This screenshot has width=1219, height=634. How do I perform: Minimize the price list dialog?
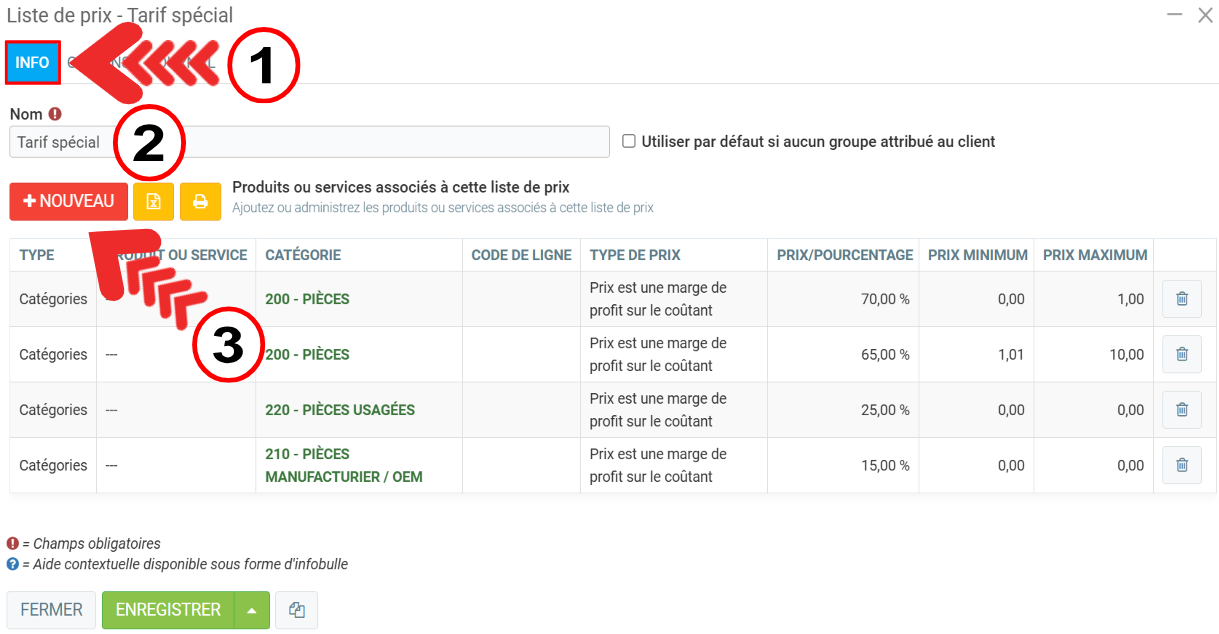click(x=1173, y=15)
